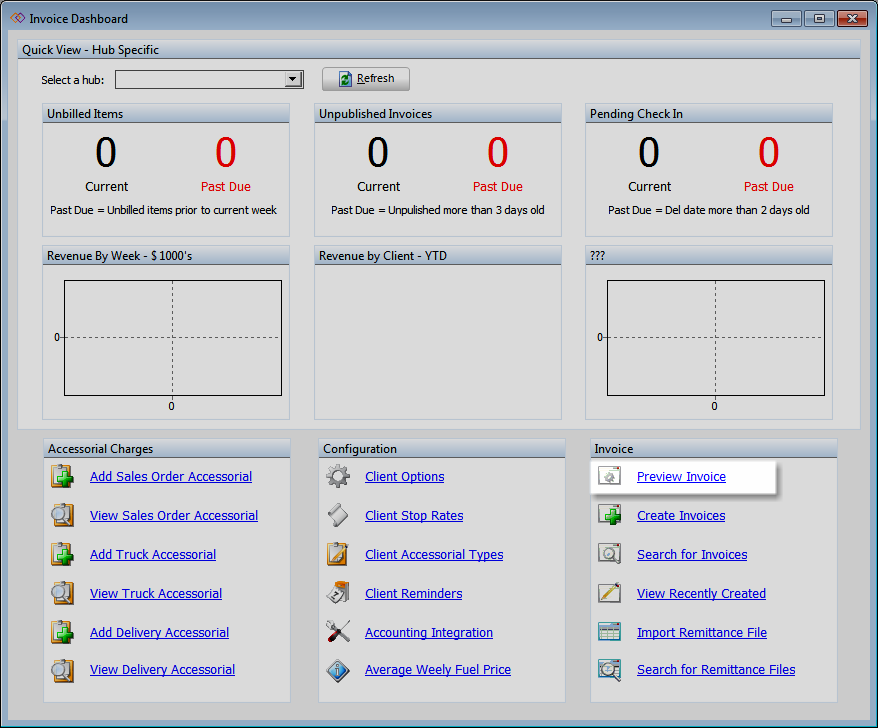Open the Search for Remittance Files link
Image resolution: width=878 pixels, height=728 pixels.
pos(716,670)
